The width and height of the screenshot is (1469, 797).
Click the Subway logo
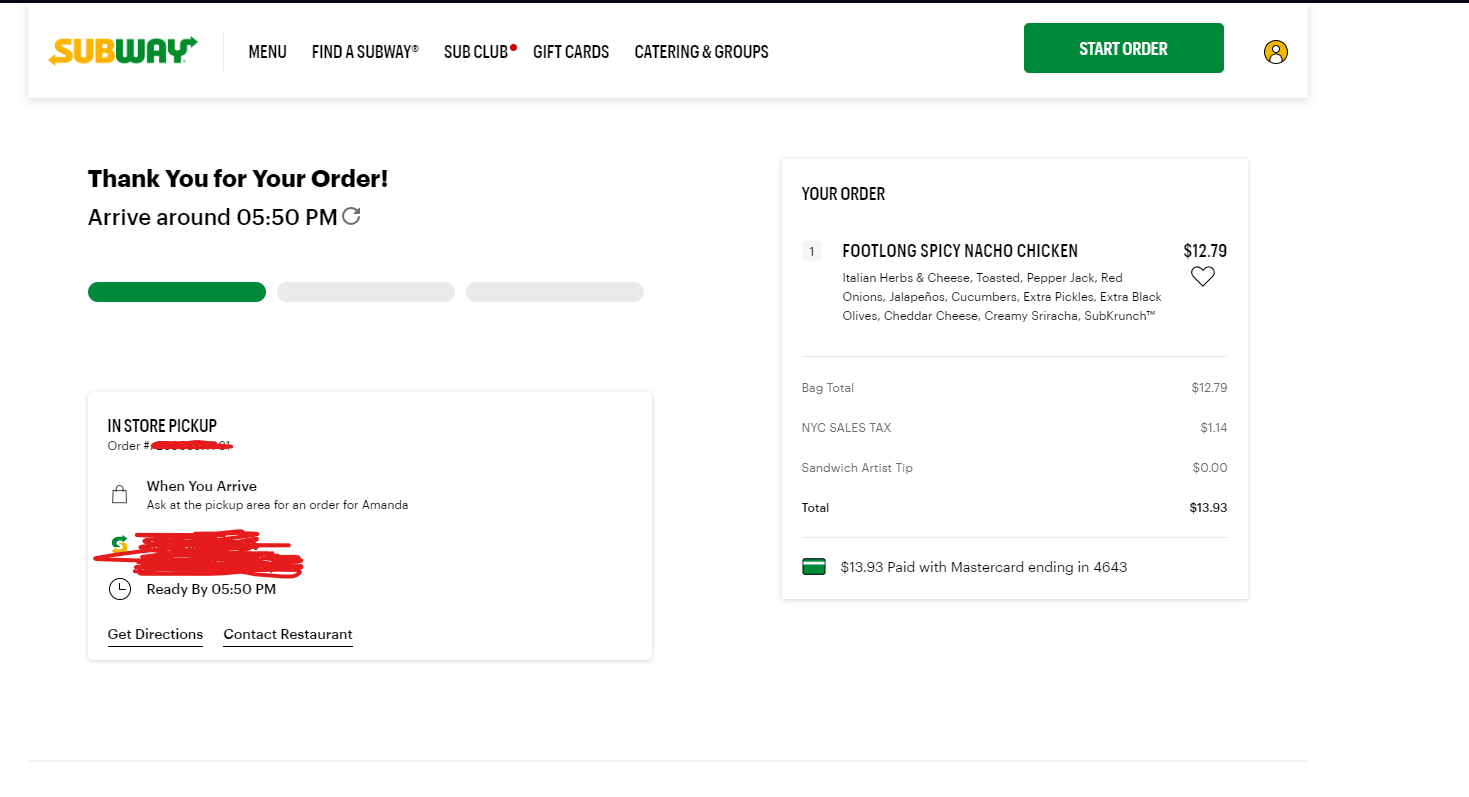(x=122, y=51)
